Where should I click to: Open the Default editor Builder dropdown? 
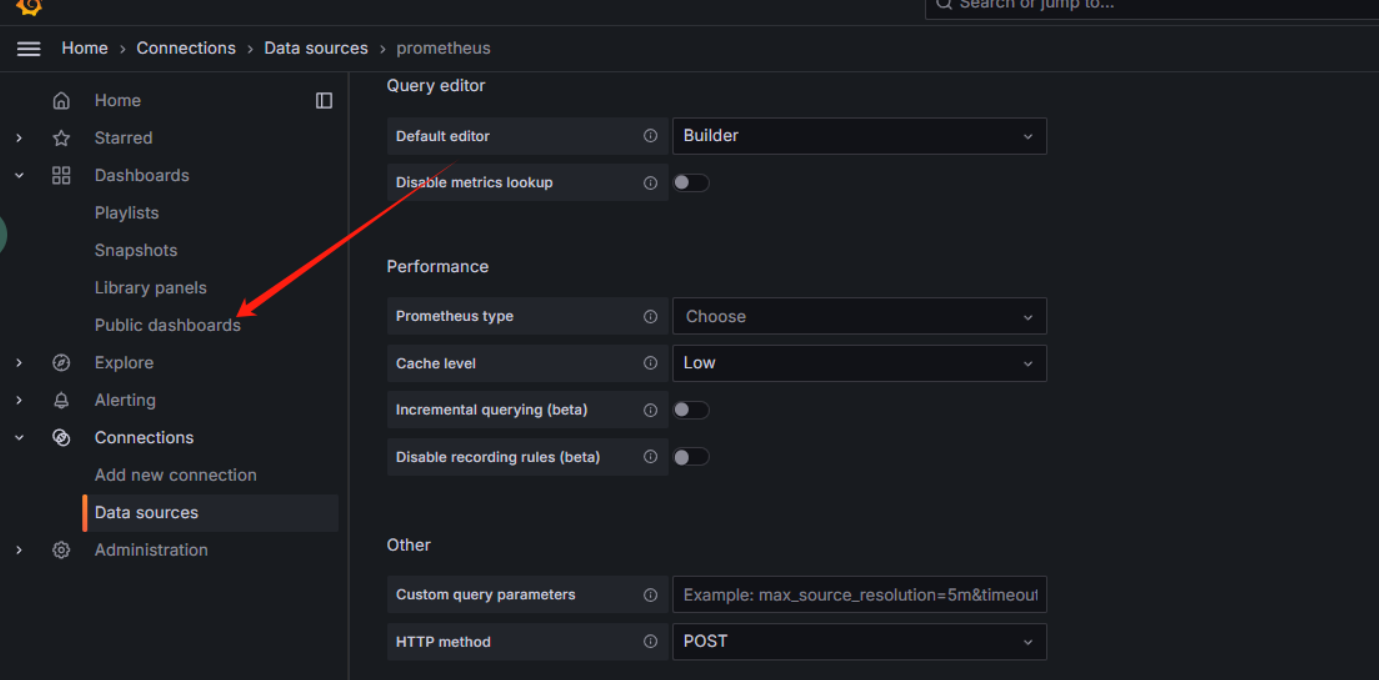858,136
